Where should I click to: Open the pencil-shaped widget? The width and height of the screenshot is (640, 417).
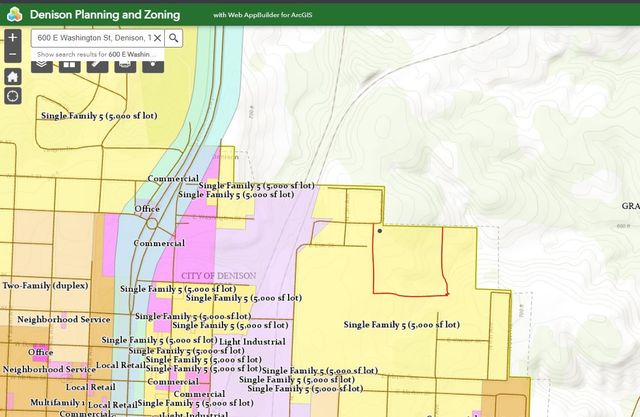pyautogui.click(x=97, y=64)
